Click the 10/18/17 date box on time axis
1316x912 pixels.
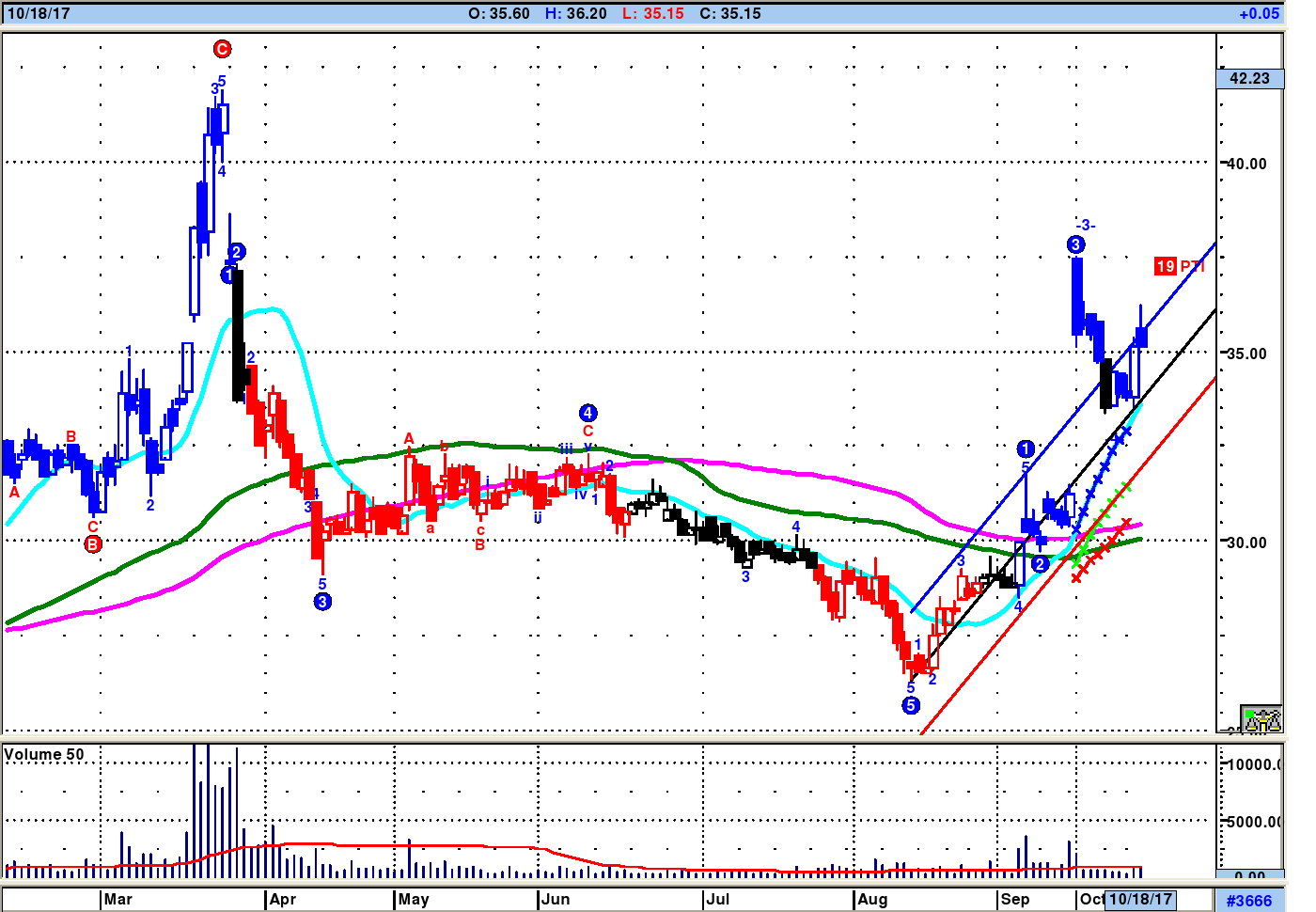[x=1140, y=899]
